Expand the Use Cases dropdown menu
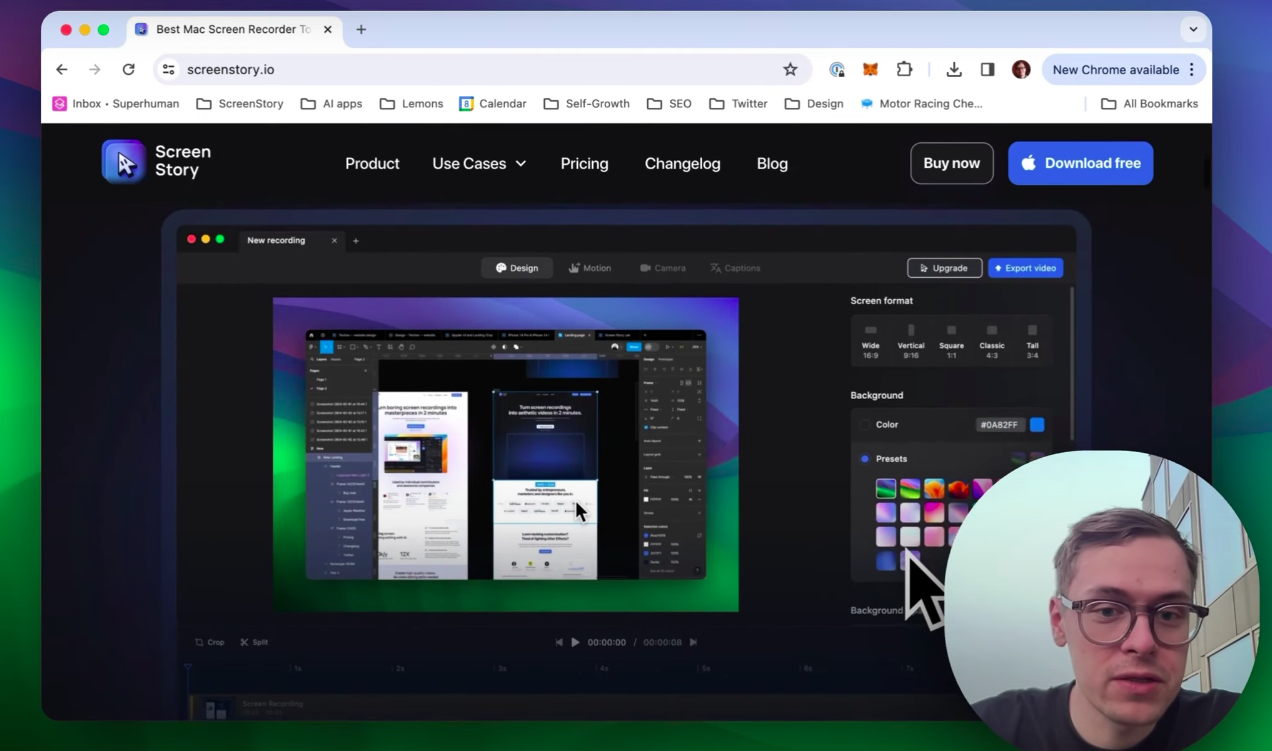Screen dimensions: 1272x751 click(479, 164)
